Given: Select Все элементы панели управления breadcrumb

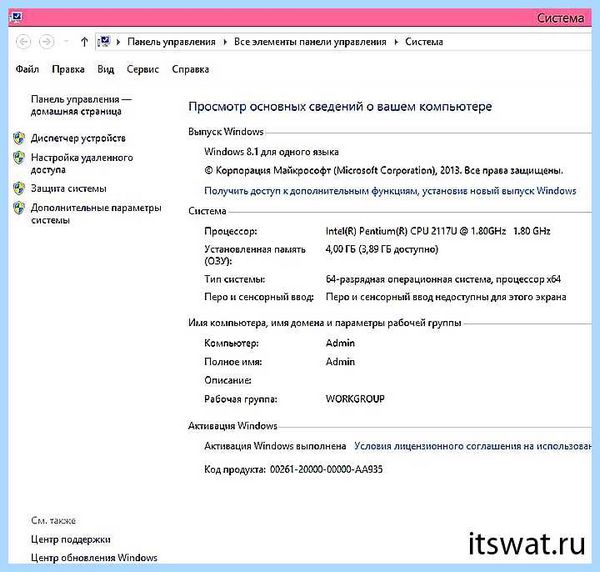Looking at the screenshot, I should (310, 42).
